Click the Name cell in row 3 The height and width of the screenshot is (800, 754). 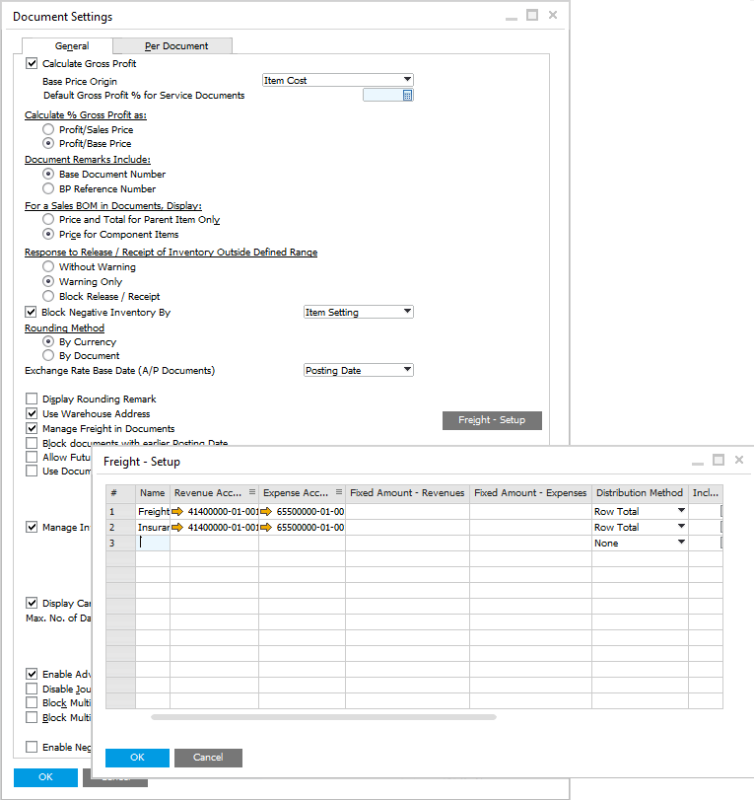click(x=152, y=543)
